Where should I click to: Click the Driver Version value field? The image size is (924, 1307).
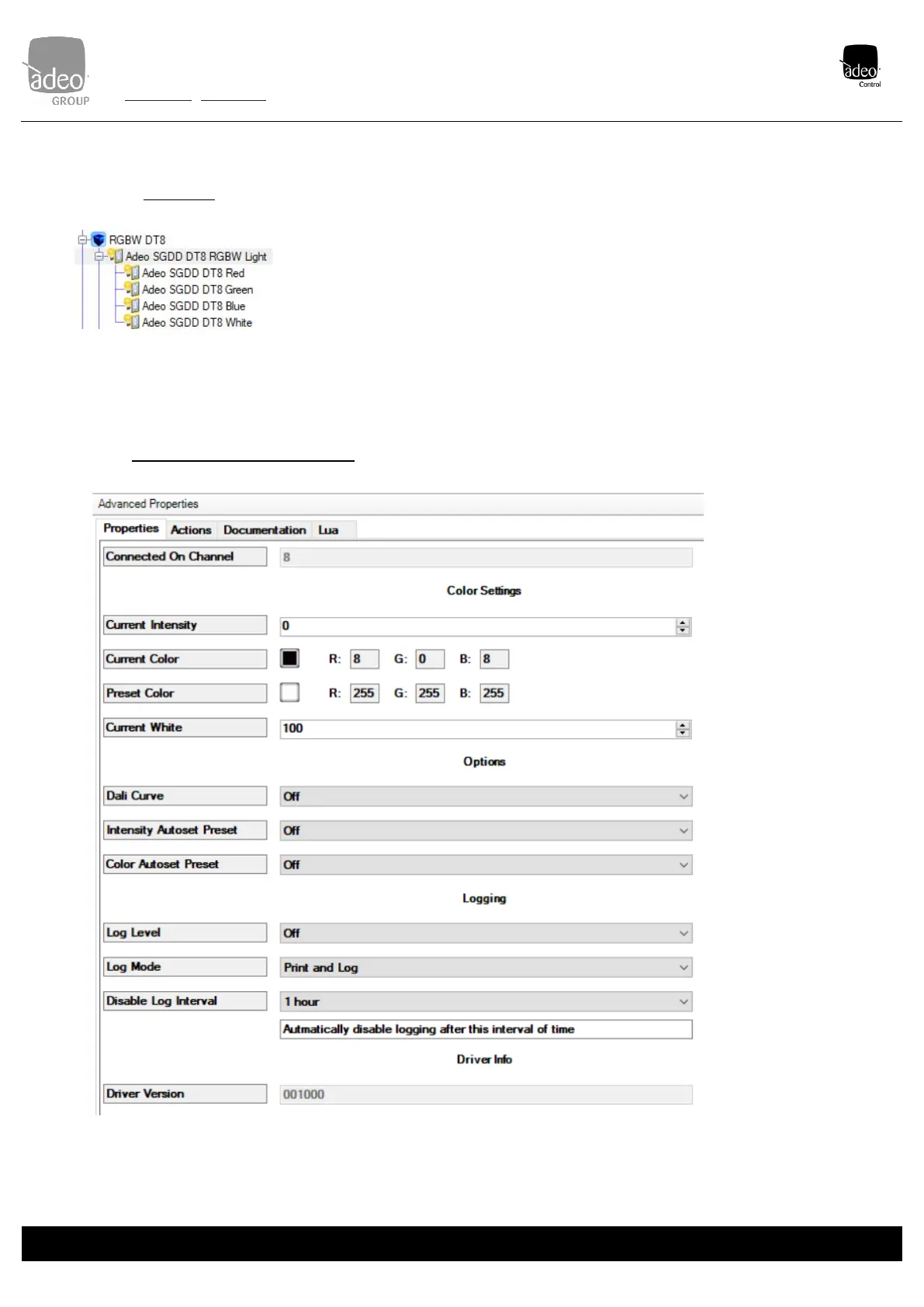pyautogui.click(x=486, y=1094)
